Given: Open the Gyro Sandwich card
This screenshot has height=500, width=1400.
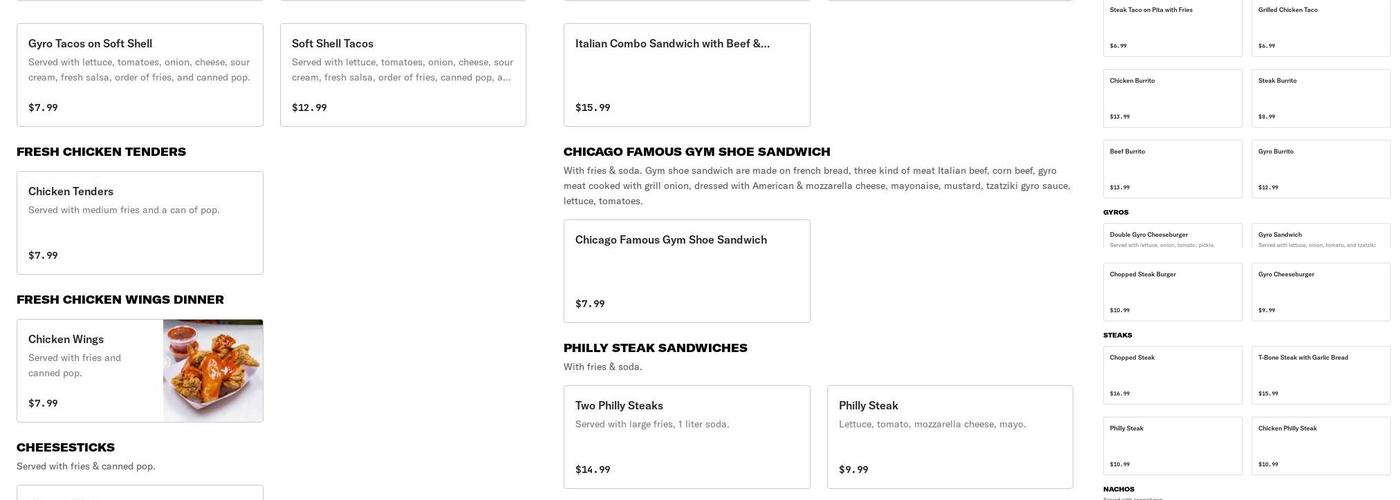Looking at the screenshot, I should click(x=1321, y=237).
